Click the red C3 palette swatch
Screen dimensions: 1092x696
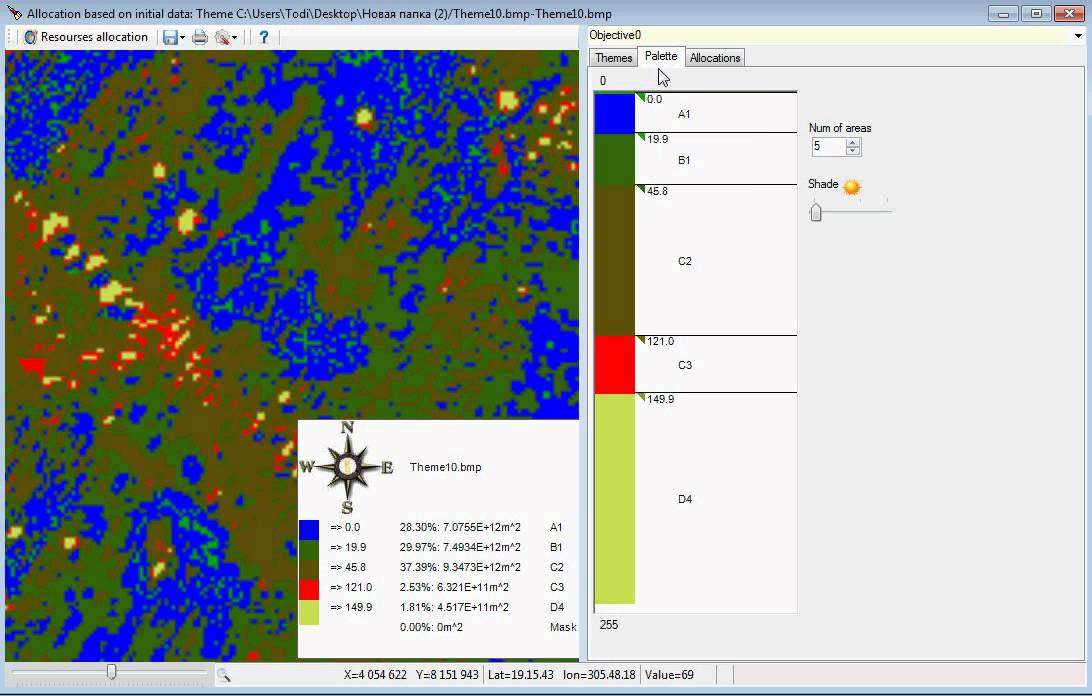click(x=615, y=364)
